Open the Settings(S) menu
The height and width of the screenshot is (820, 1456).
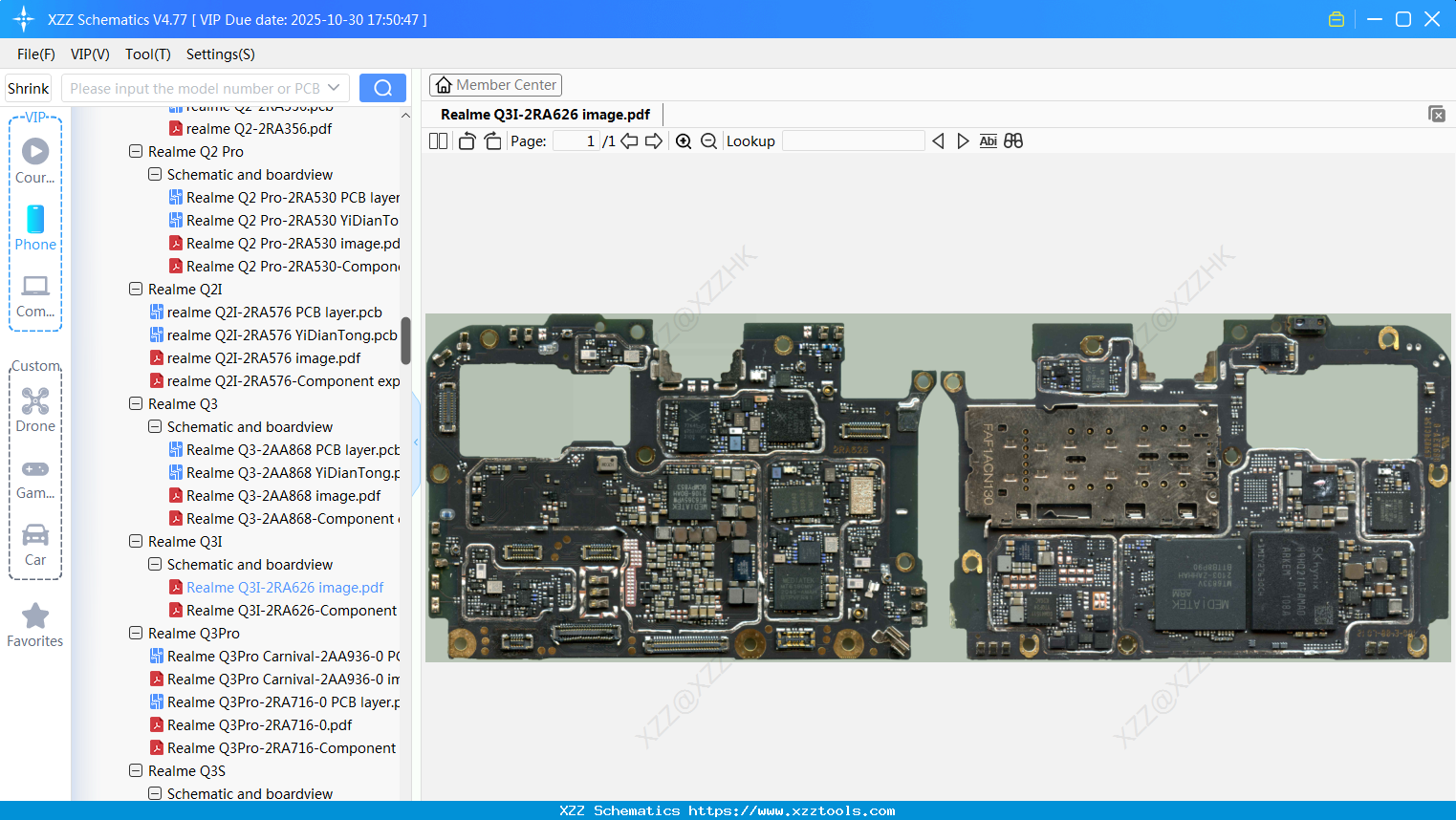220,54
